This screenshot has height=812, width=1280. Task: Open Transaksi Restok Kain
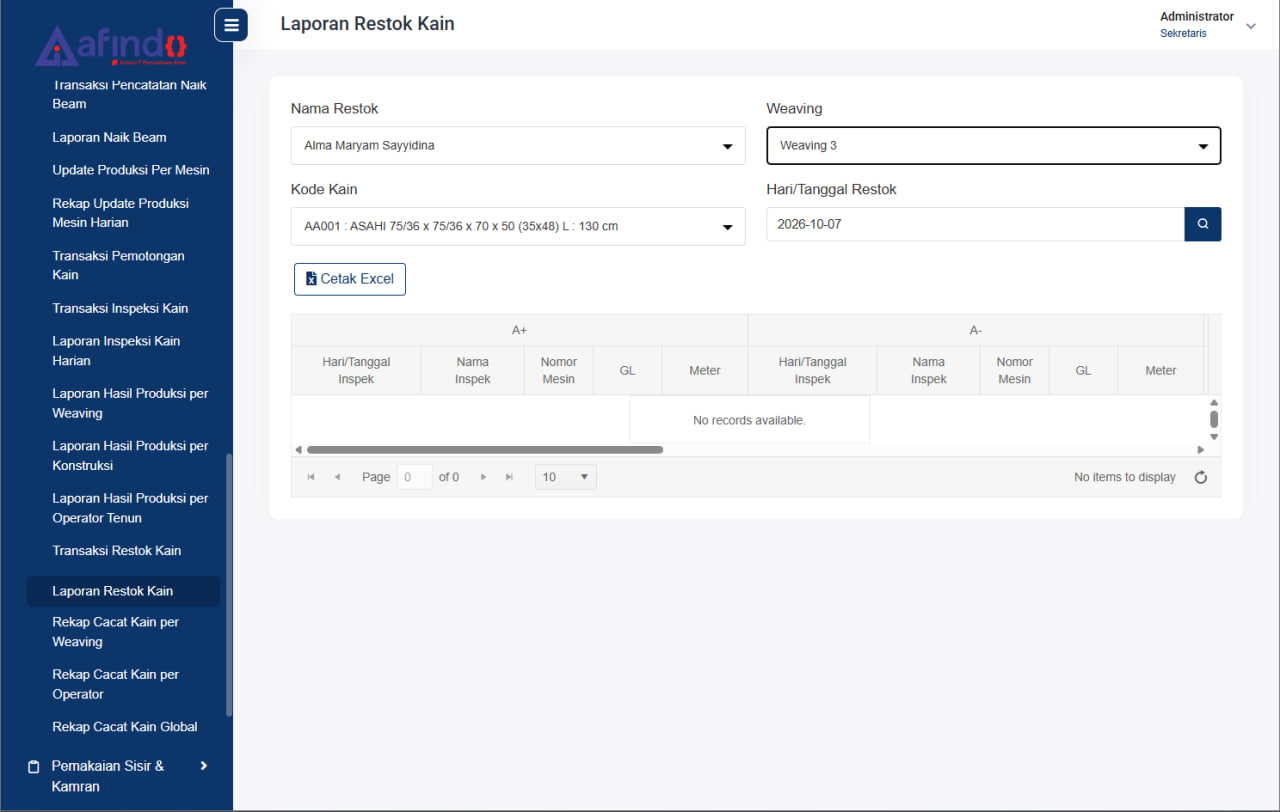pos(116,550)
